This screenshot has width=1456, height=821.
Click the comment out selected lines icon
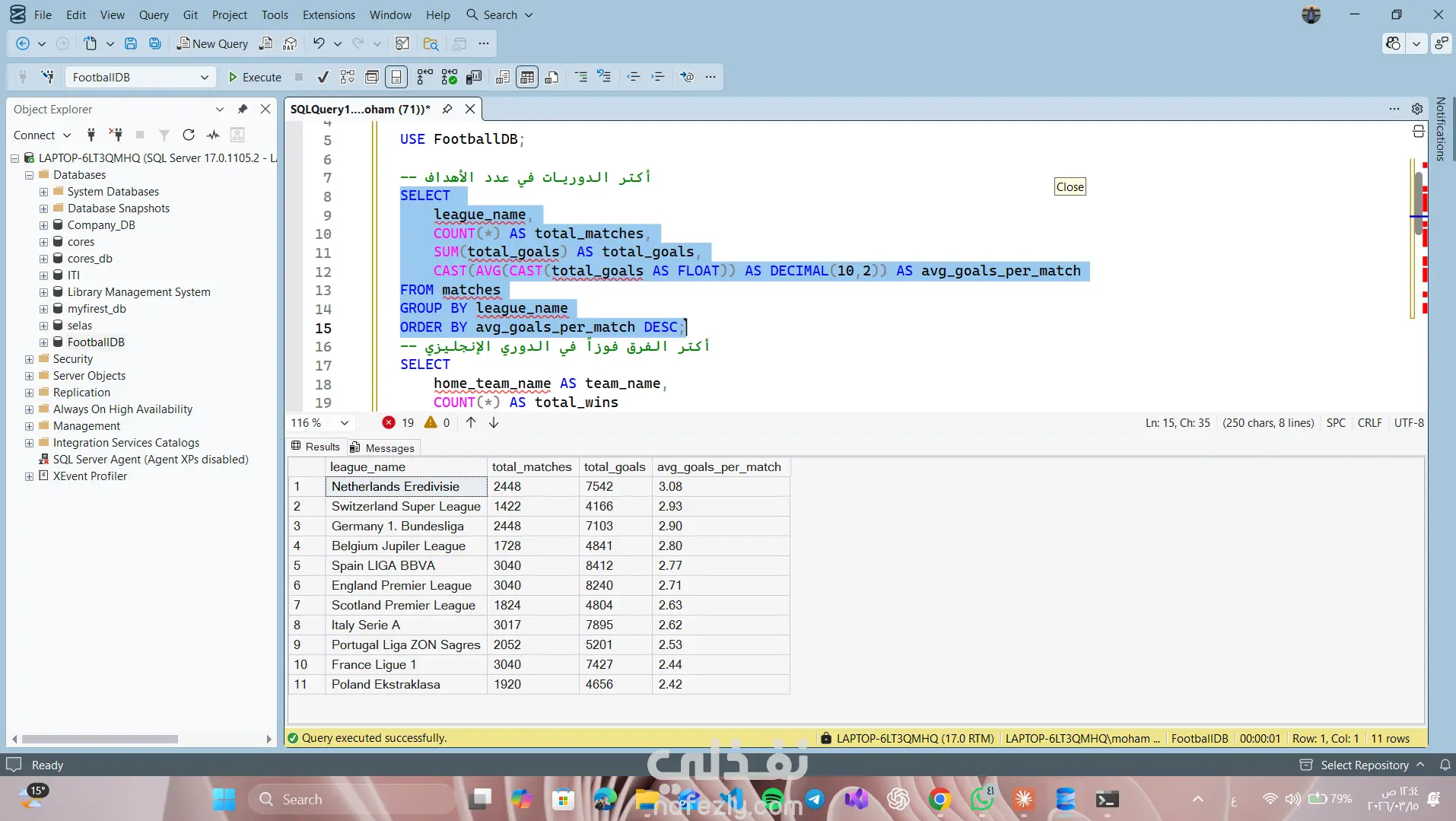click(x=580, y=77)
